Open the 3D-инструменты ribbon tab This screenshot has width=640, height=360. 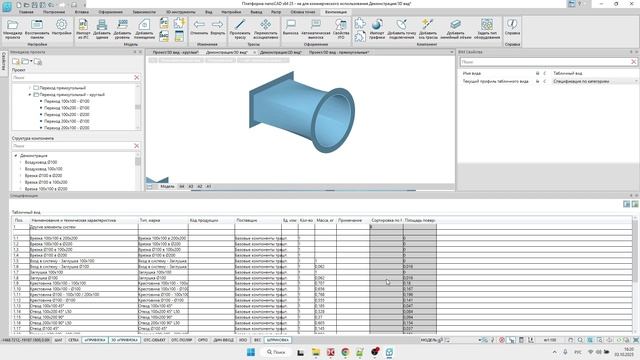(180, 12)
